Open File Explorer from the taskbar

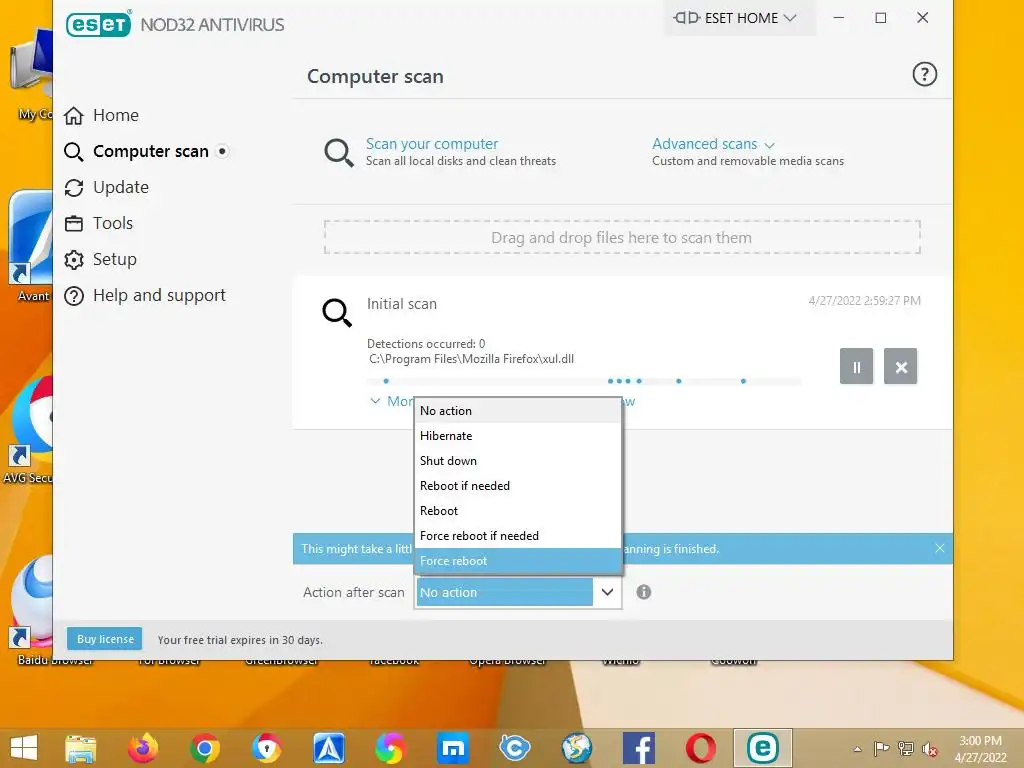click(80, 748)
